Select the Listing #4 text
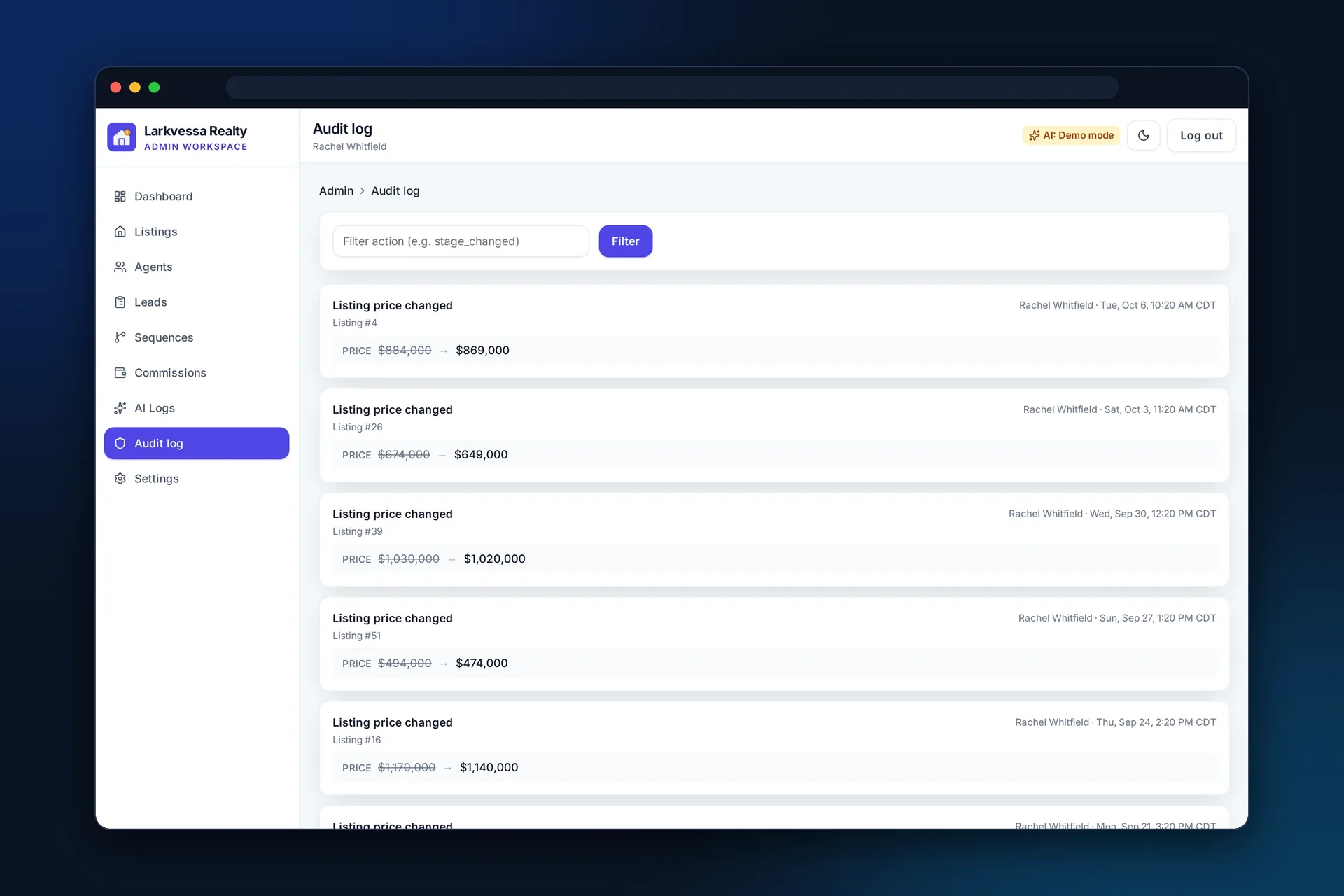 355,323
